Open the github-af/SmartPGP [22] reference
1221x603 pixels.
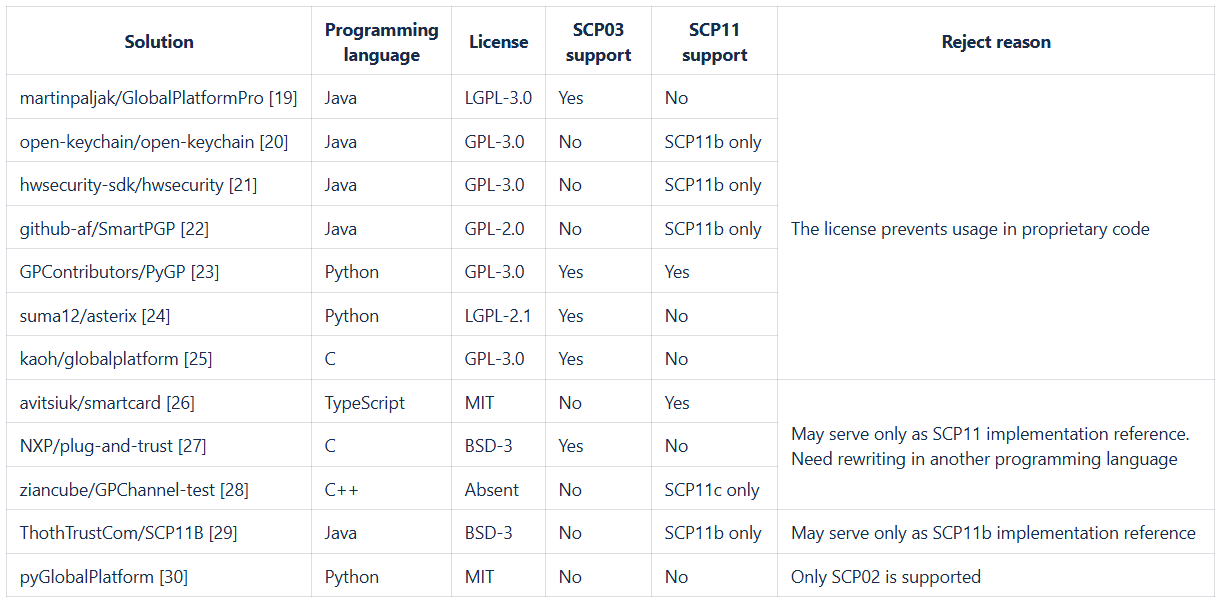[x=114, y=229]
